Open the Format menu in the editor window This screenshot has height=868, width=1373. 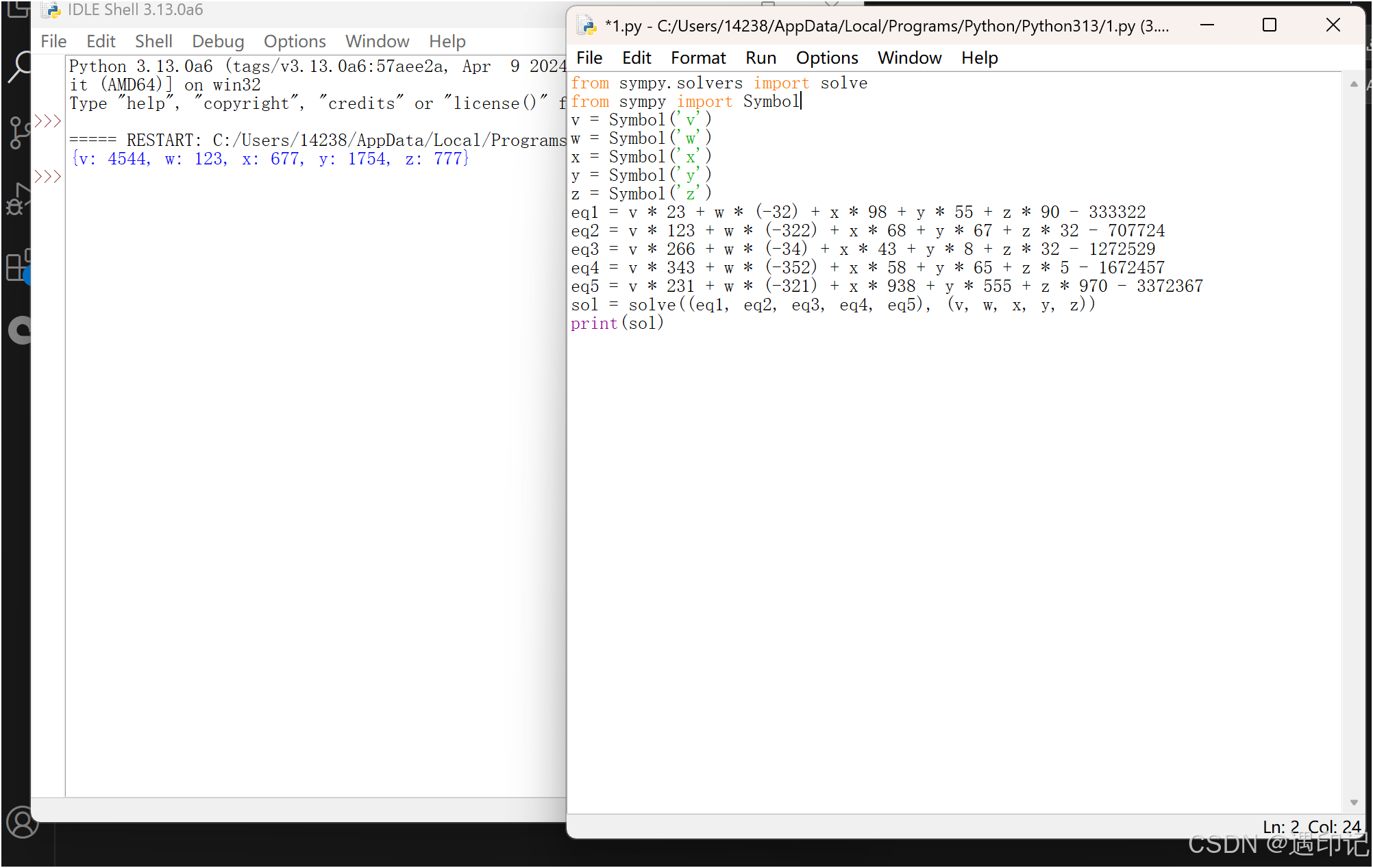tap(698, 58)
